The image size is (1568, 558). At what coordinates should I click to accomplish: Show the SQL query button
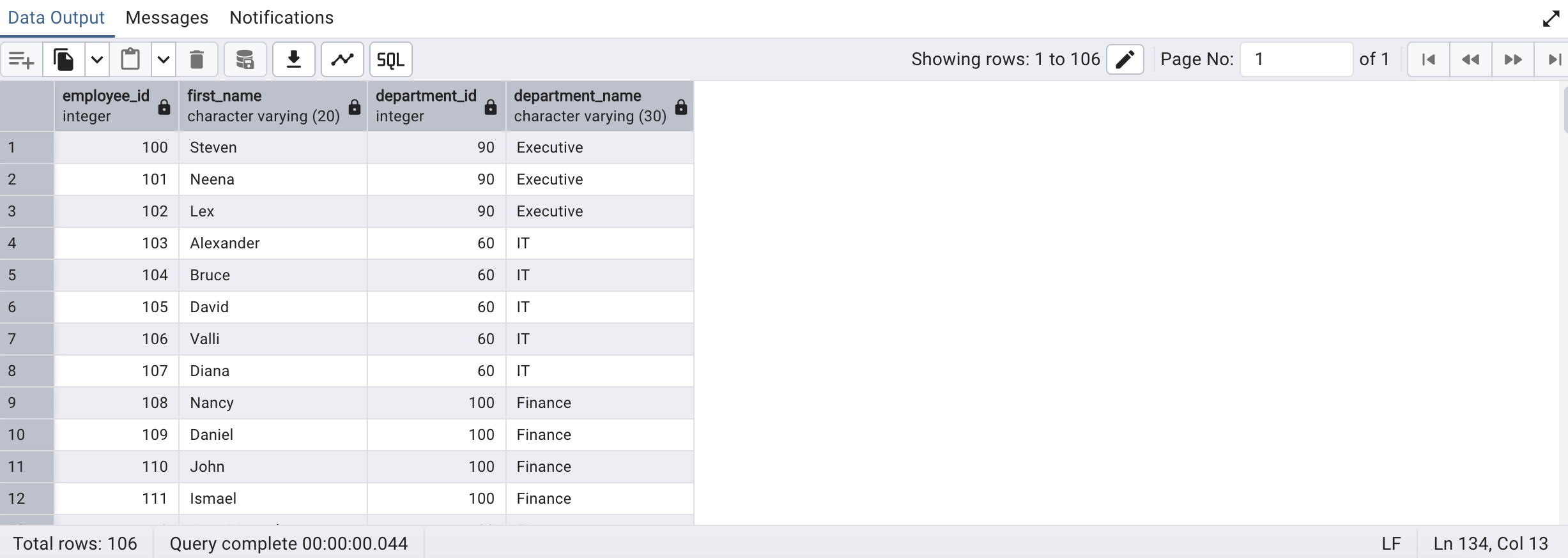[x=390, y=60]
